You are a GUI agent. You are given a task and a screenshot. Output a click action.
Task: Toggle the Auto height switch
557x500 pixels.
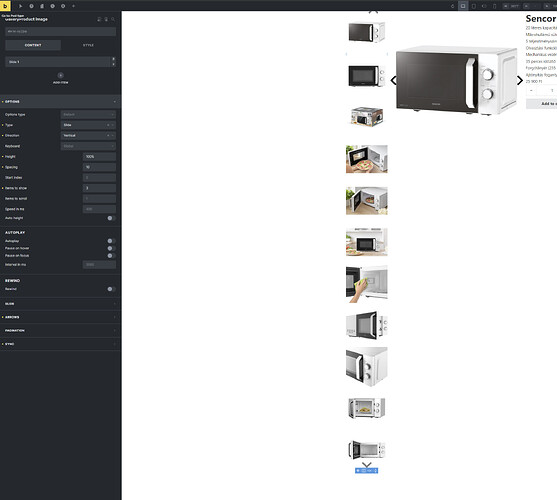point(111,218)
